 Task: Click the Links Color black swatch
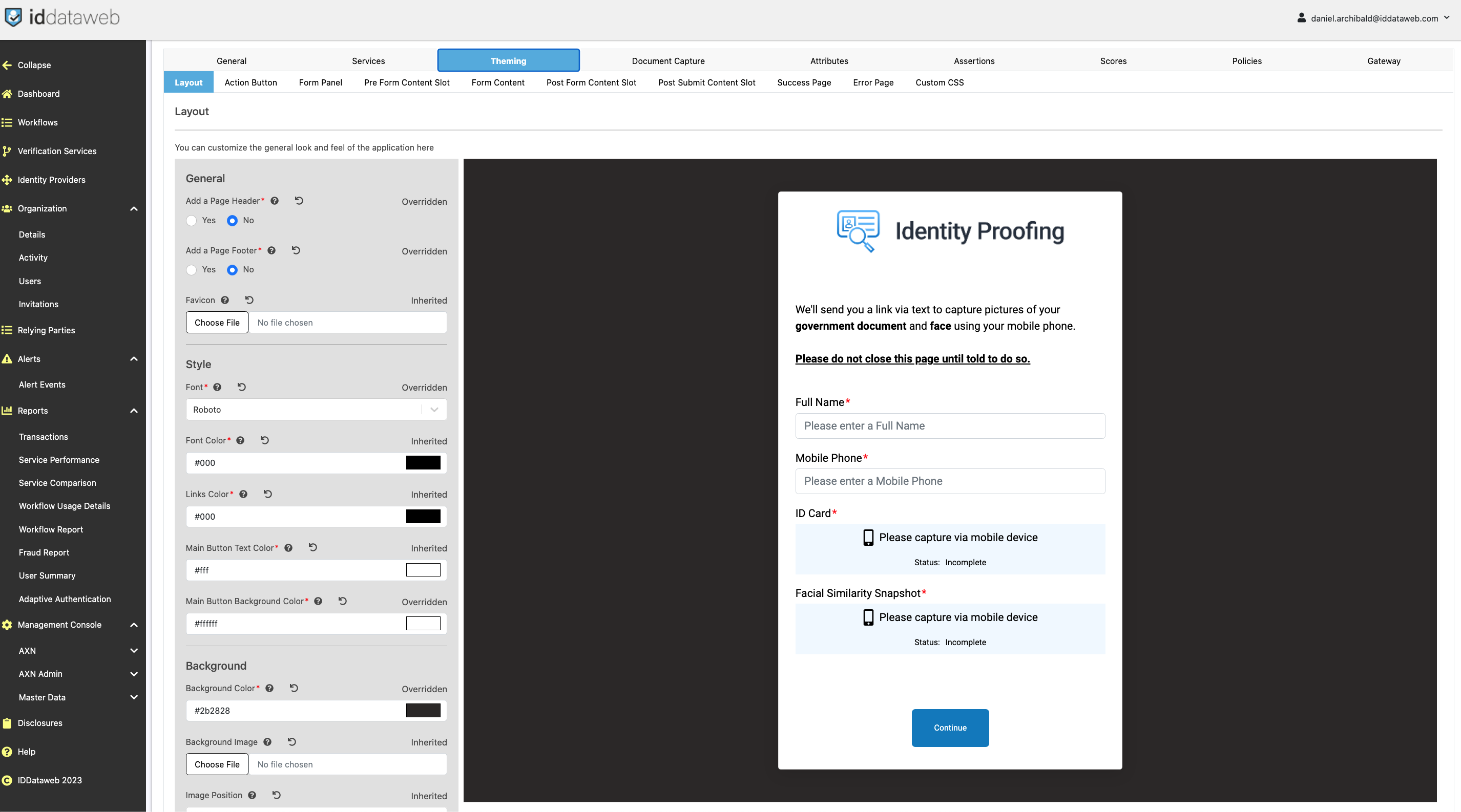423,516
